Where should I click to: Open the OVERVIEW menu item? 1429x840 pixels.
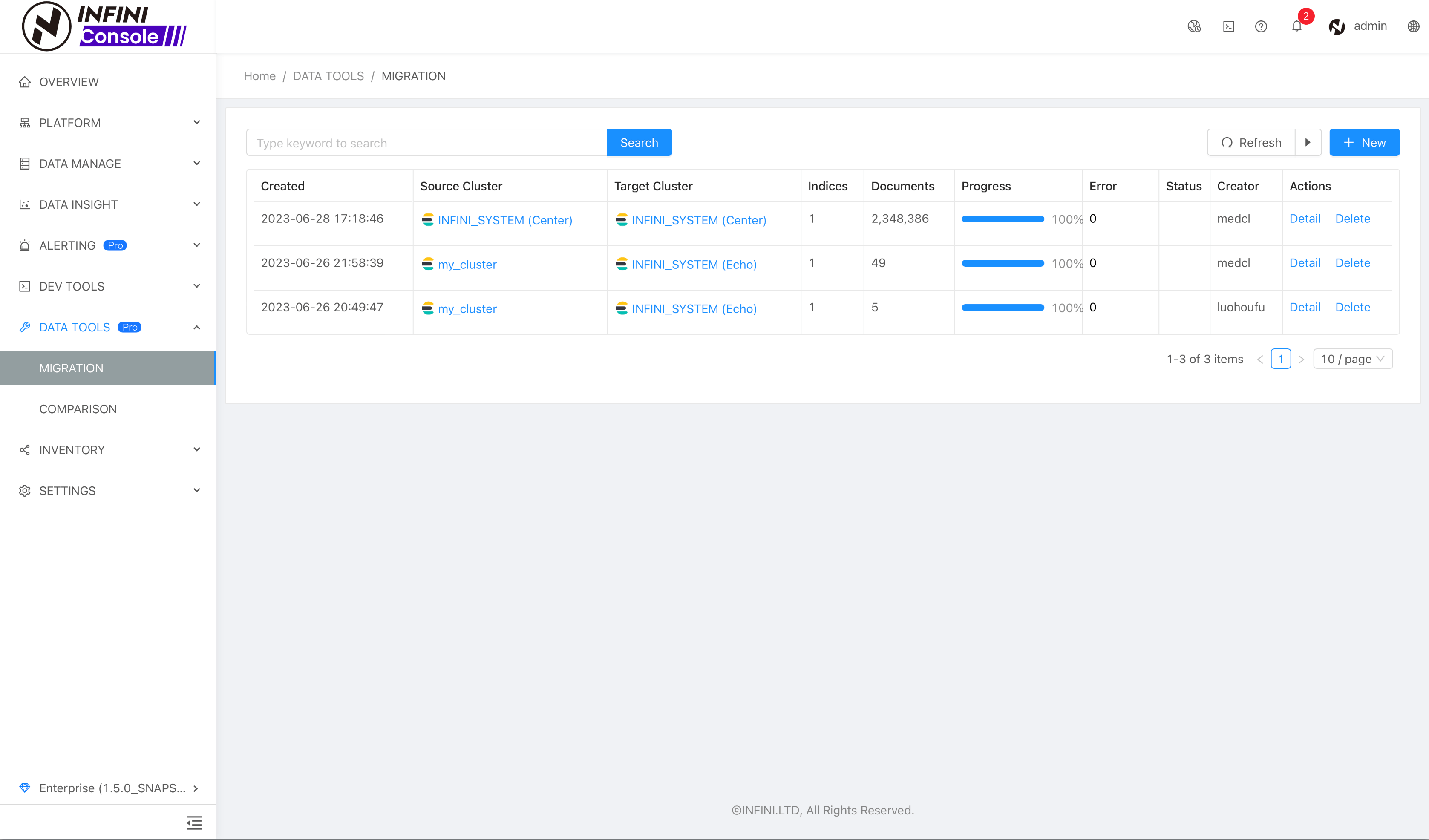(69, 82)
